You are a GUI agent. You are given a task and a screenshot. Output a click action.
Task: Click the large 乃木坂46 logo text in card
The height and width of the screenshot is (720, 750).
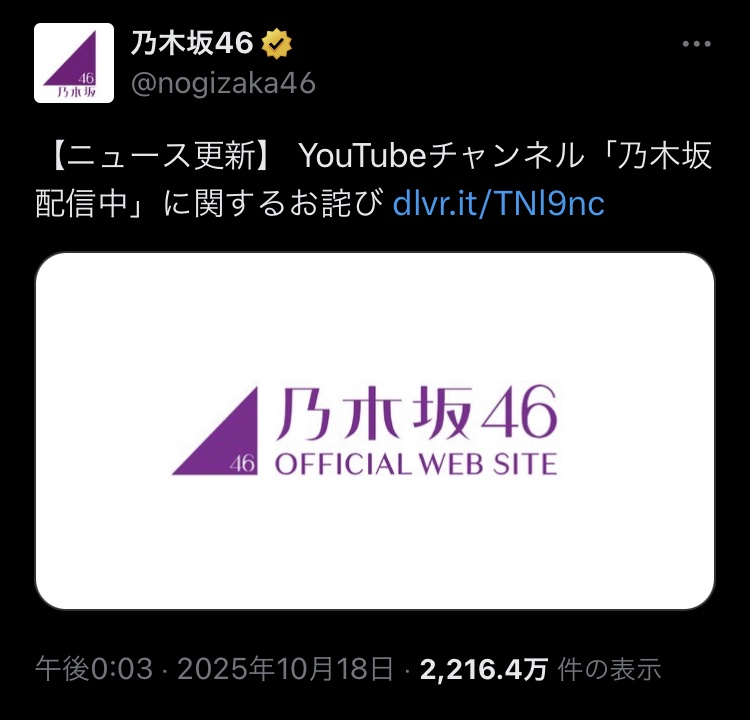[x=416, y=412]
